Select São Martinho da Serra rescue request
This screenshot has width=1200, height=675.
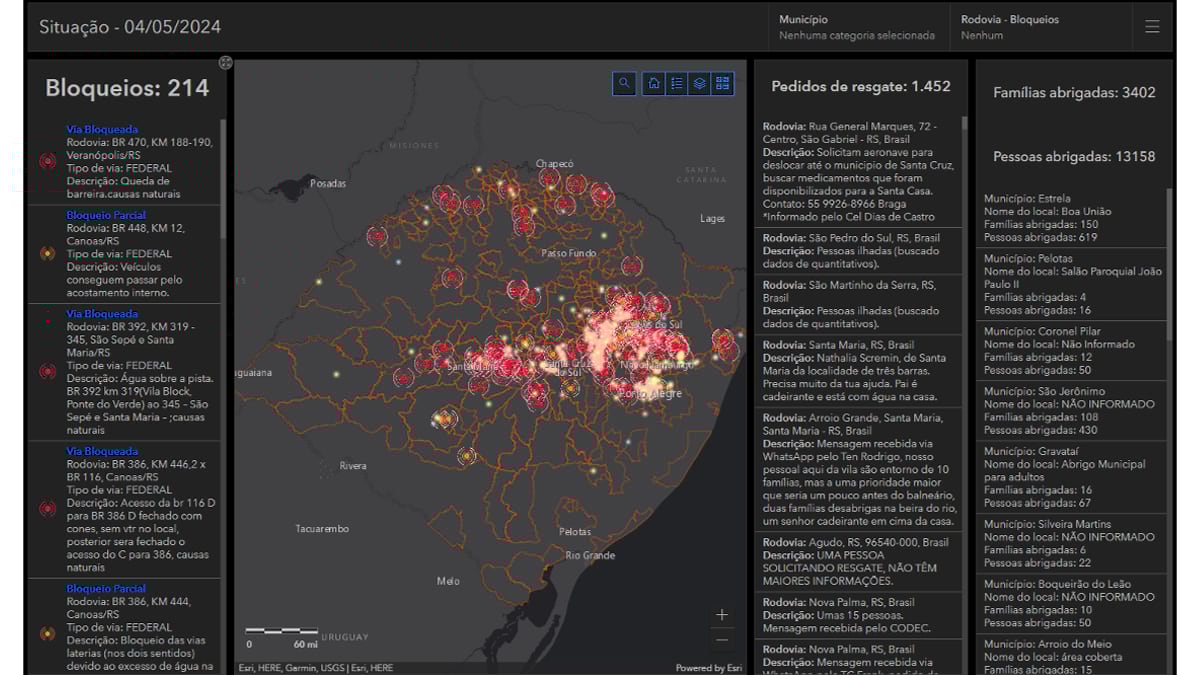(x=857, y=304)
